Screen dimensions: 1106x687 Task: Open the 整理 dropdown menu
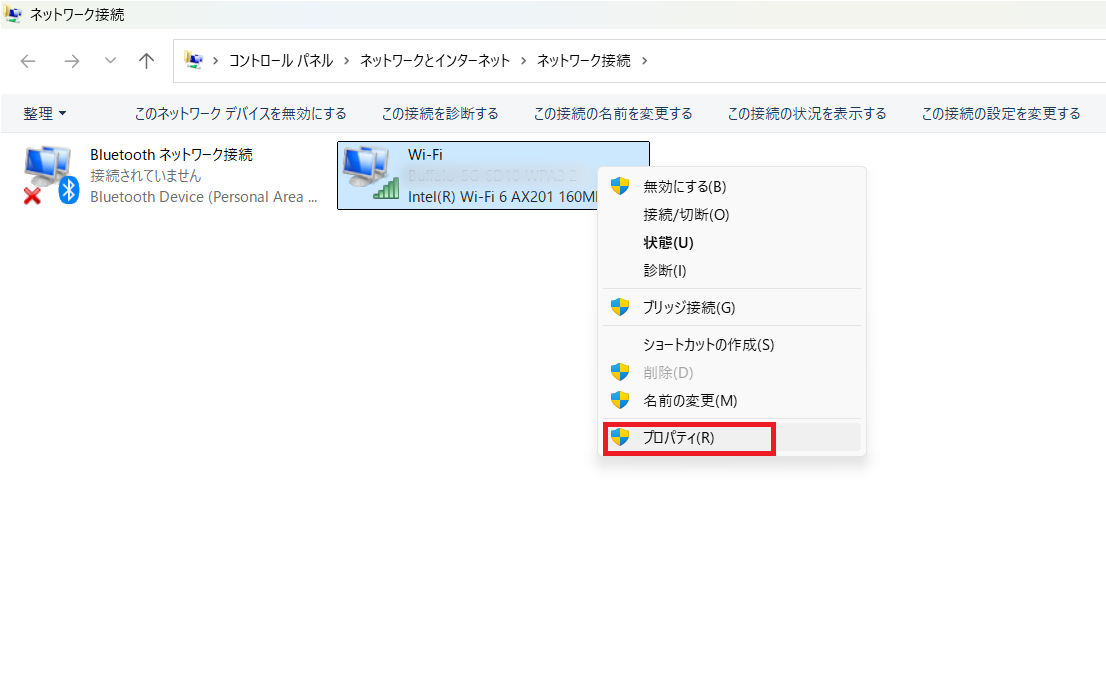(x=44, y=114)
